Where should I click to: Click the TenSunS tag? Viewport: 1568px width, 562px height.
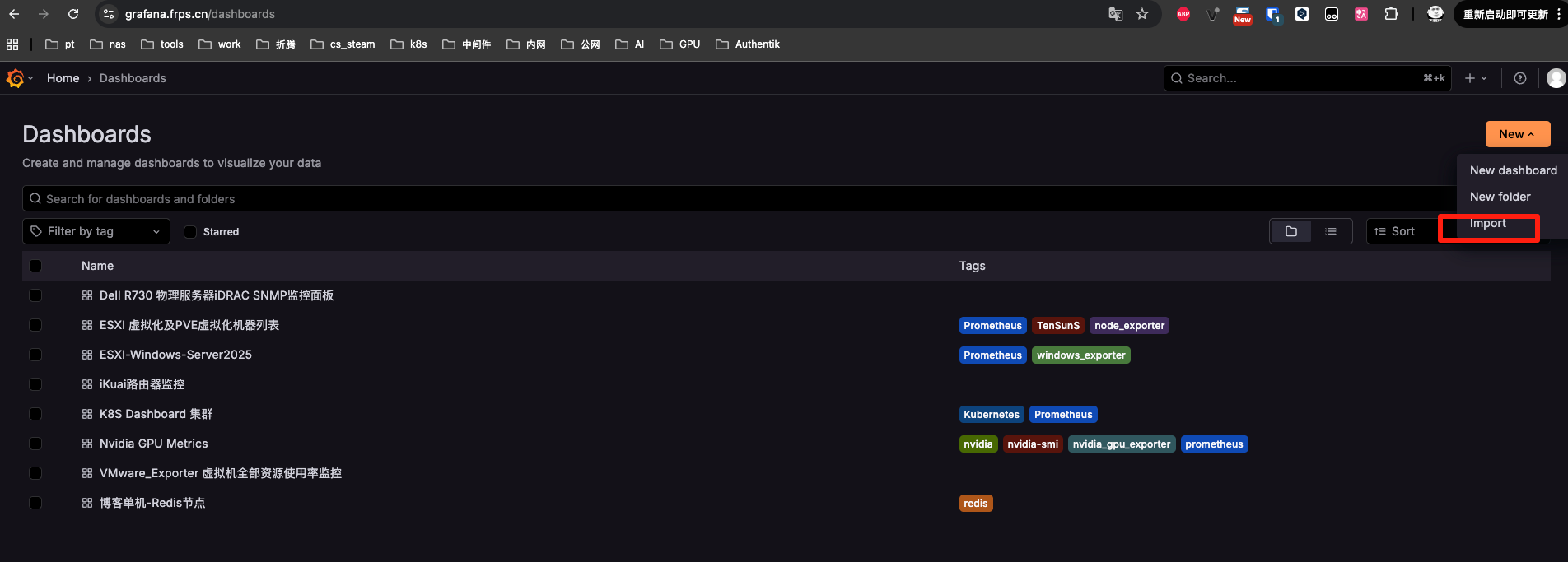(1058, 326)
